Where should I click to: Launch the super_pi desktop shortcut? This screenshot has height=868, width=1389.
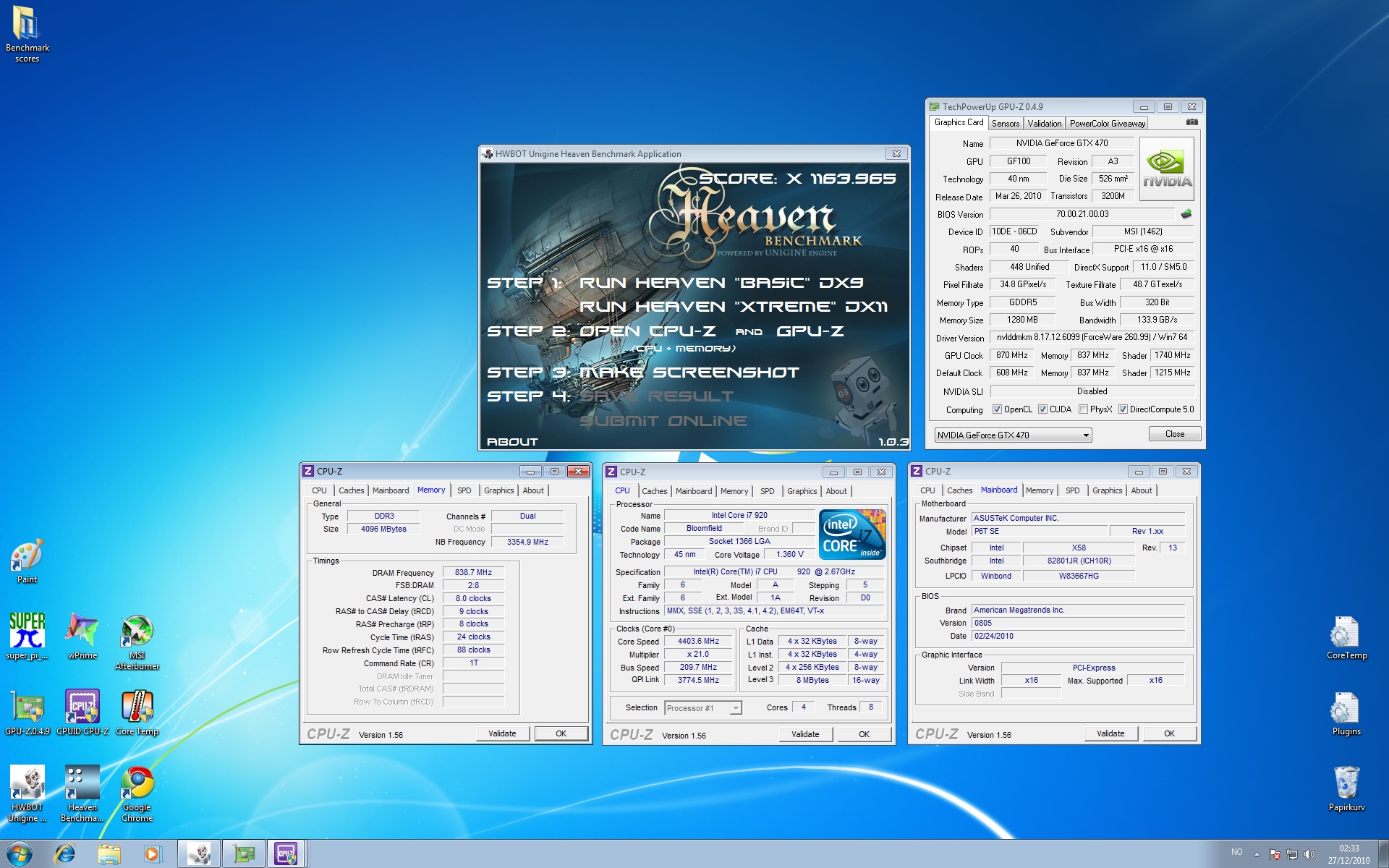27,637
